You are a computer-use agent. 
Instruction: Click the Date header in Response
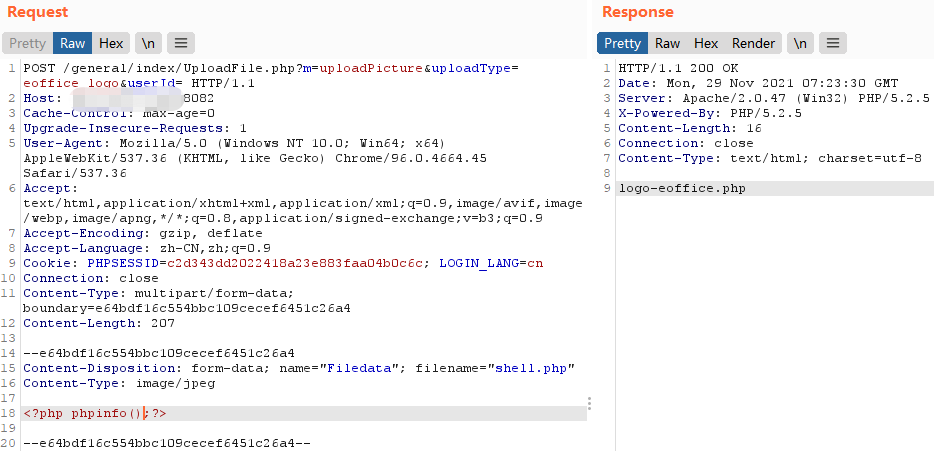pyautogui.click(x=758, y=83)
